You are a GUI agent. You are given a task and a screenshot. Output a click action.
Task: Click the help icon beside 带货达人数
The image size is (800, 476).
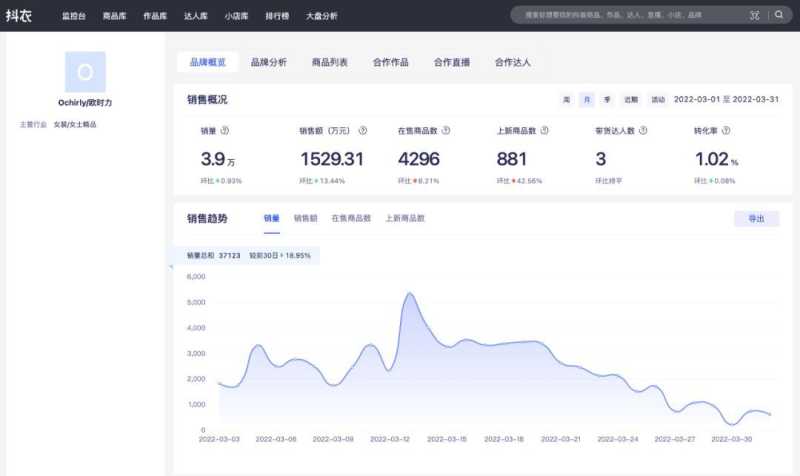tap(643, 131)
